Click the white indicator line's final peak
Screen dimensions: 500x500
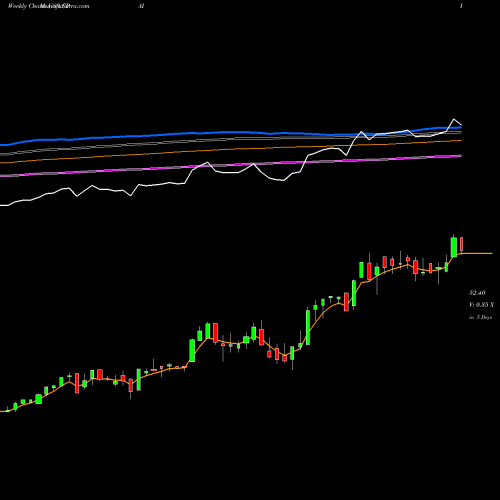(x=454, y=119)
